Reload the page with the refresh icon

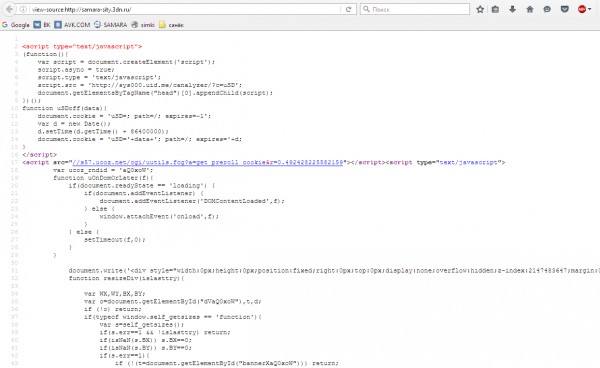tap(348, 9)
